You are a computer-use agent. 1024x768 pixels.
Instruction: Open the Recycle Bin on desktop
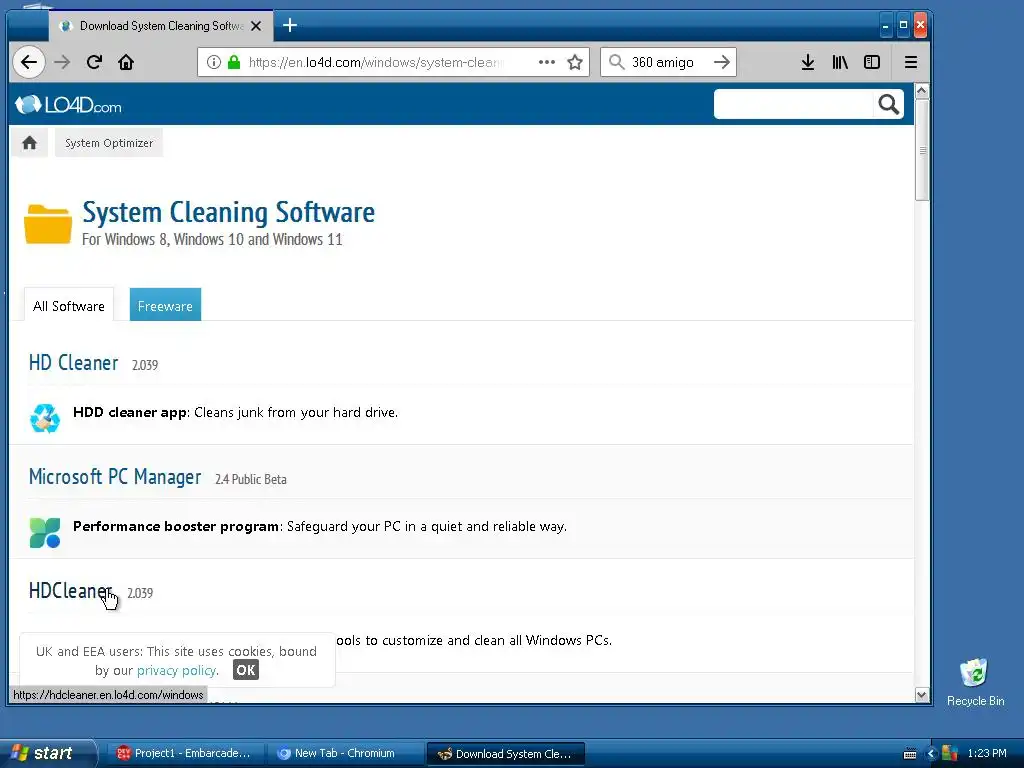click(975, 682)
